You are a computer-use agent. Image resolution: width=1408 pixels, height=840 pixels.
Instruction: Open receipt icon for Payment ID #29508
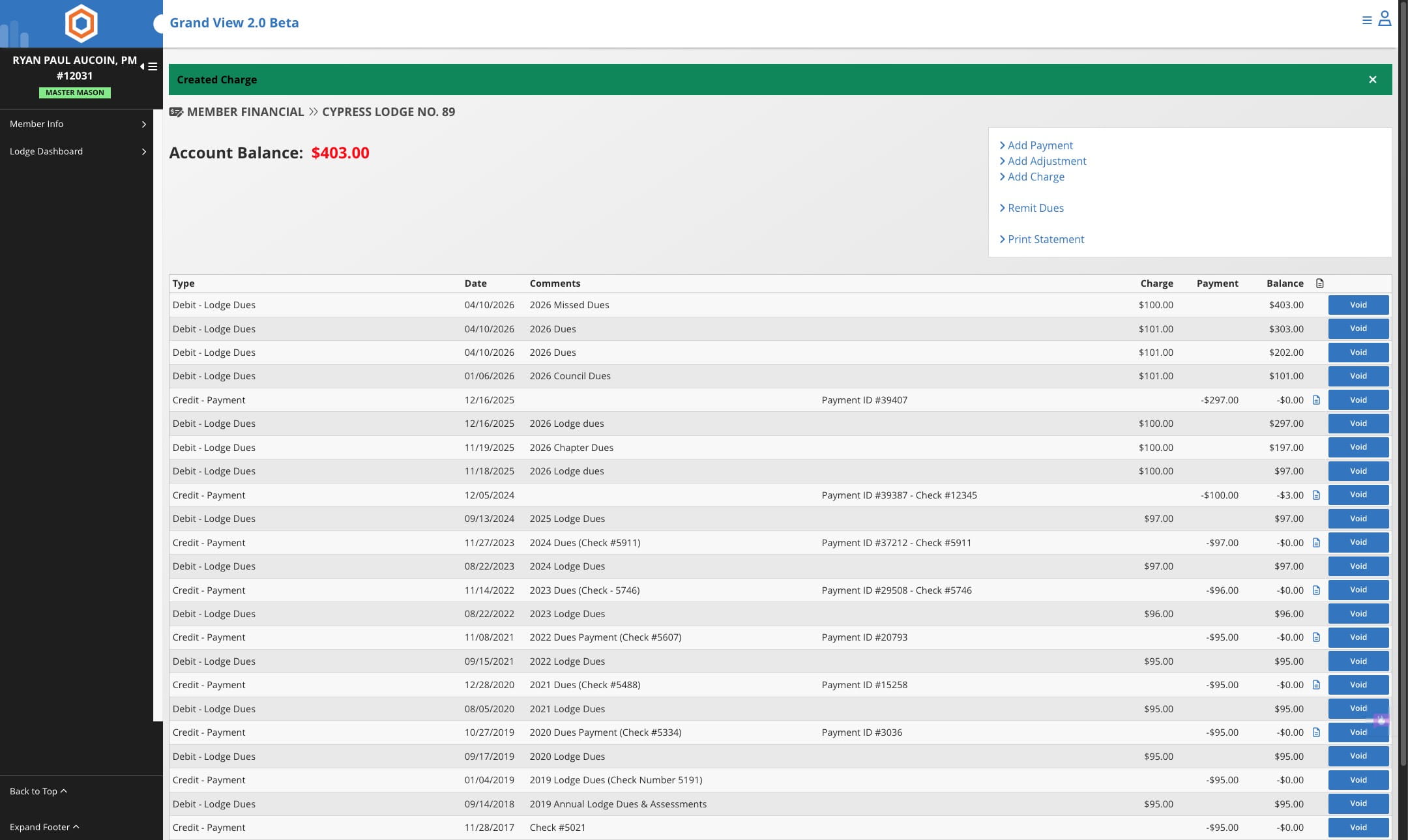pos(1316,590)
